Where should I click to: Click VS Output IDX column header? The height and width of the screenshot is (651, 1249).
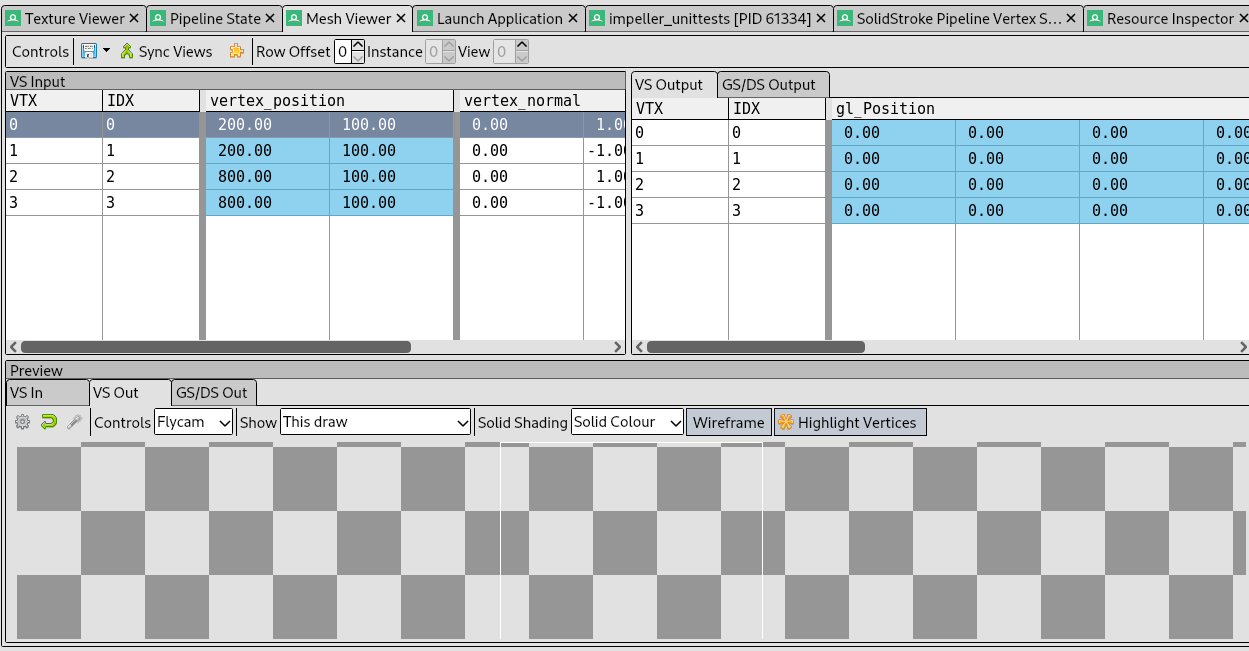(777, 108)
